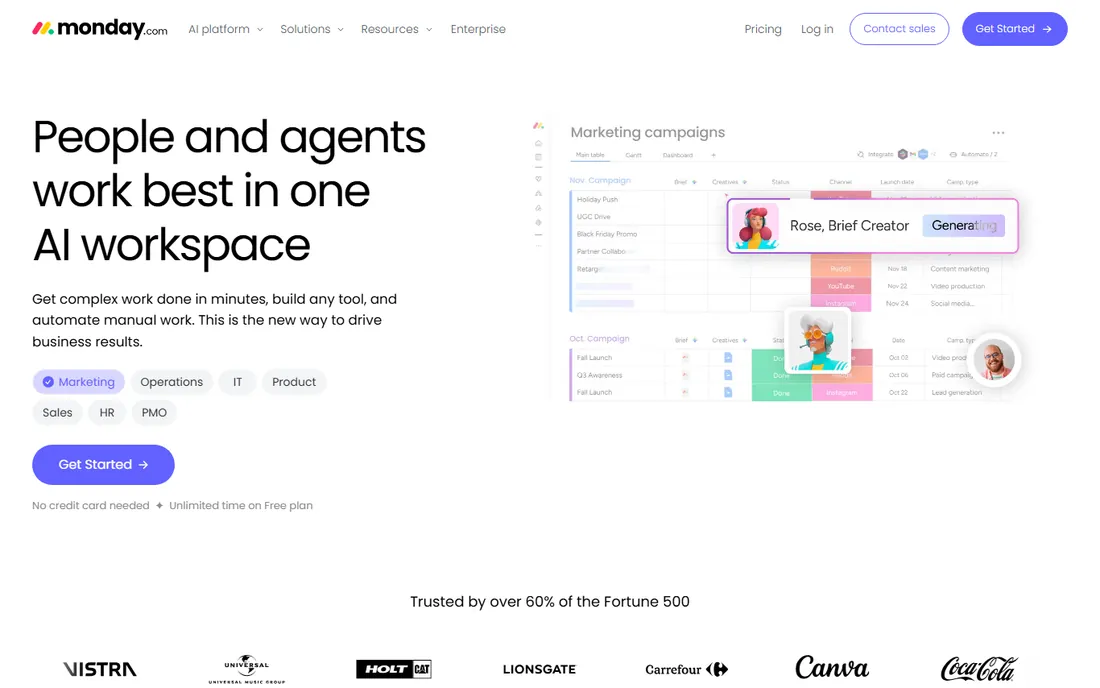Image resolution: width=1100 pixels, height=688 pixels.
Task: Open the Brief PDF icon in Q3 Awareness row
Action: 685,375
